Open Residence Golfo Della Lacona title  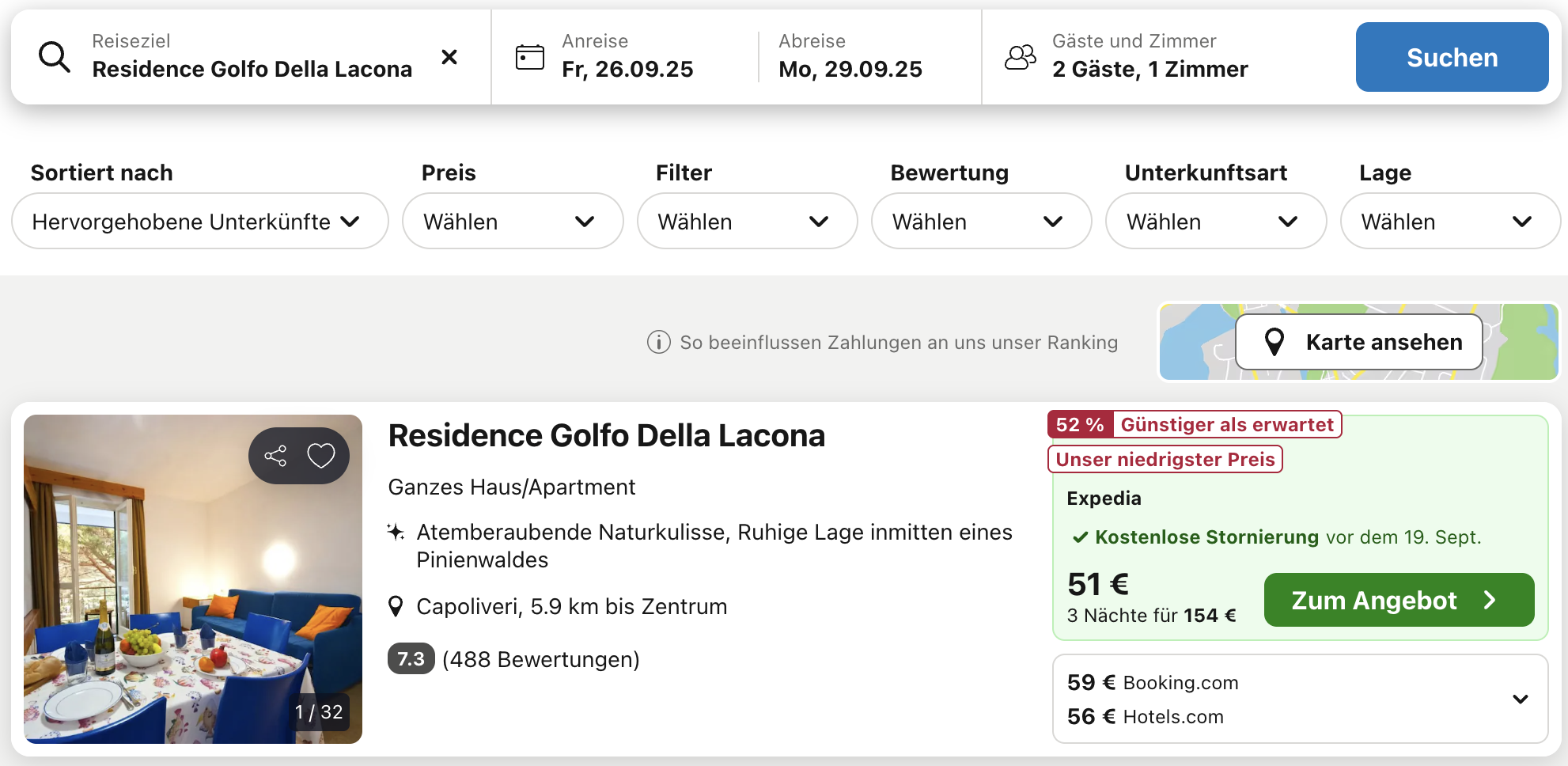pos(607,436)
